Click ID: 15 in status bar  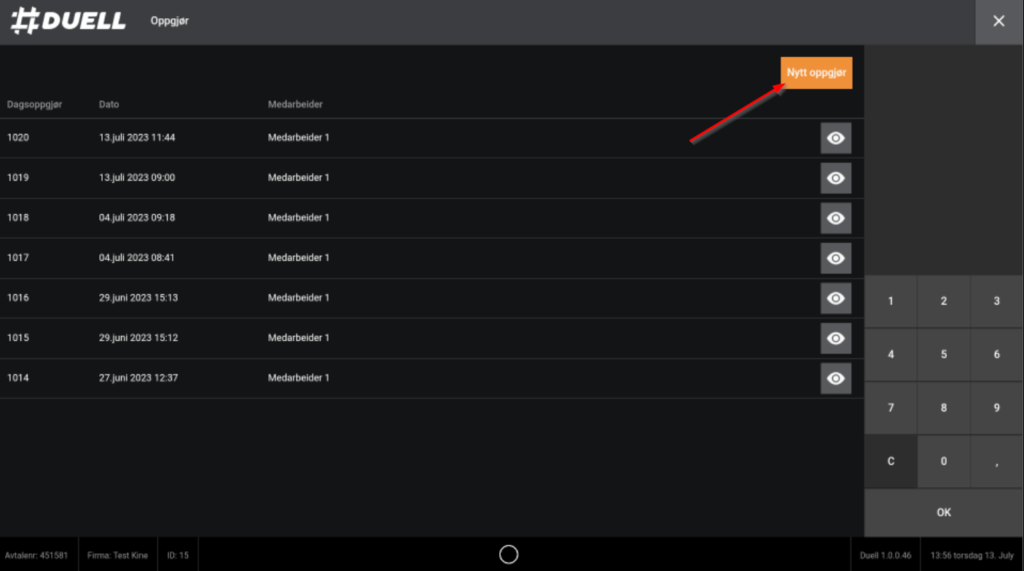click(x=178, y=555)
